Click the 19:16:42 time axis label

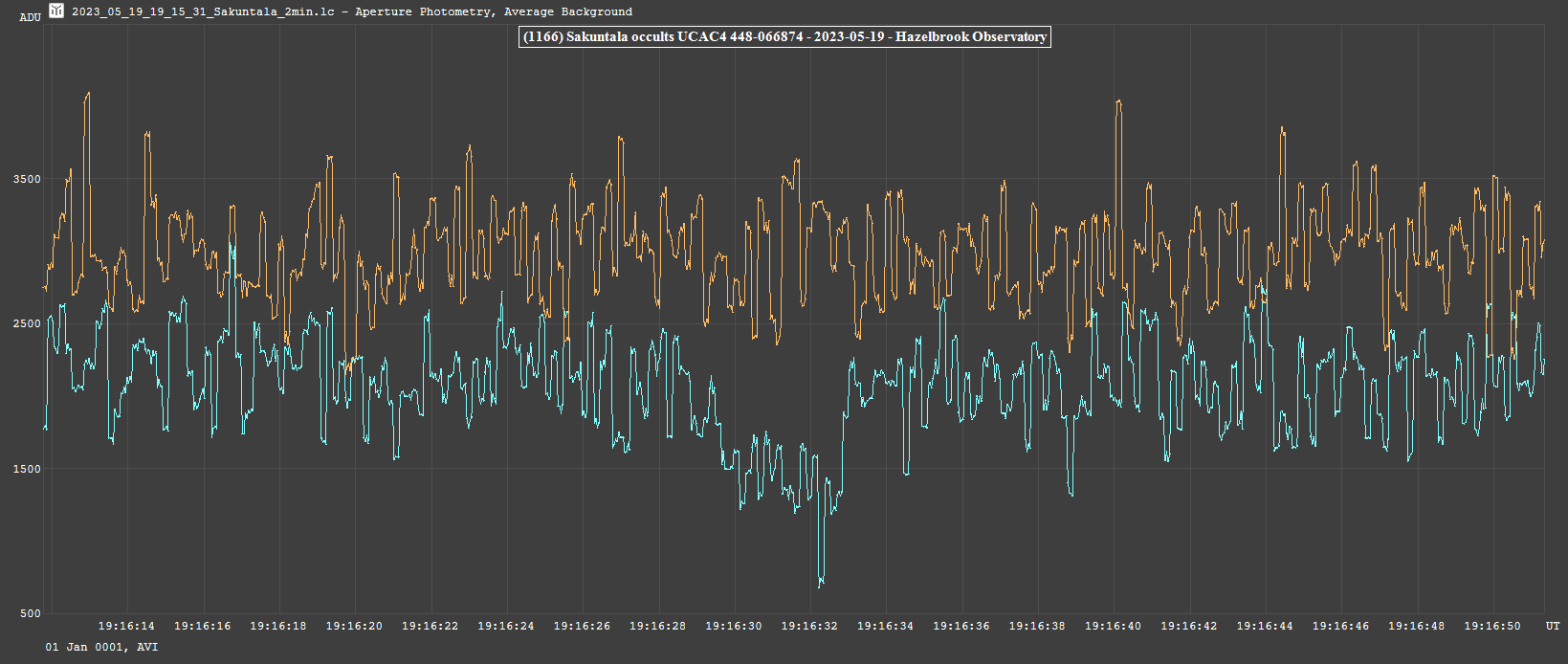[x=1189, y=626]
